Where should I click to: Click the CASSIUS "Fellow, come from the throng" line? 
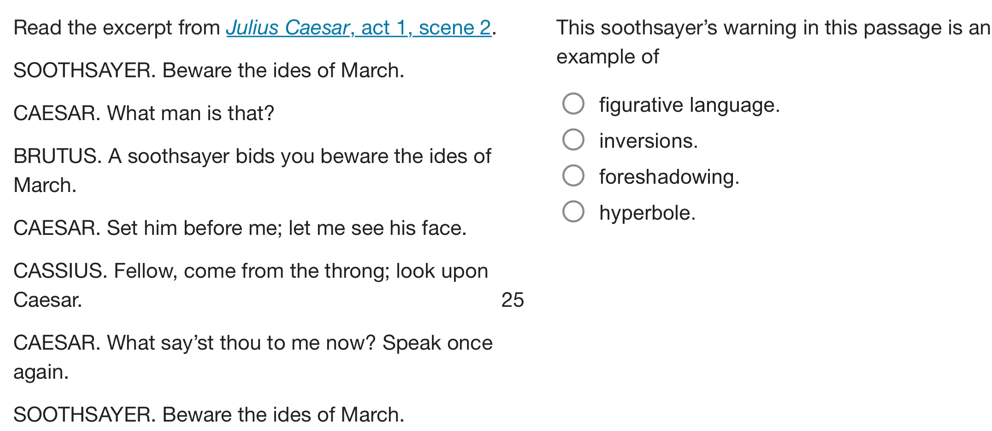click(x=252, y=271)
